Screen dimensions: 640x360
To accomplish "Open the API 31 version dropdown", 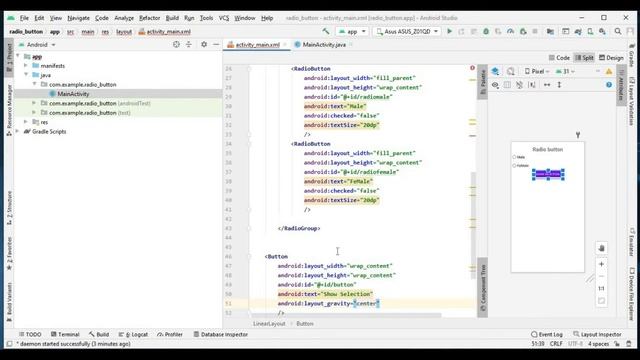I will point(565,71).
